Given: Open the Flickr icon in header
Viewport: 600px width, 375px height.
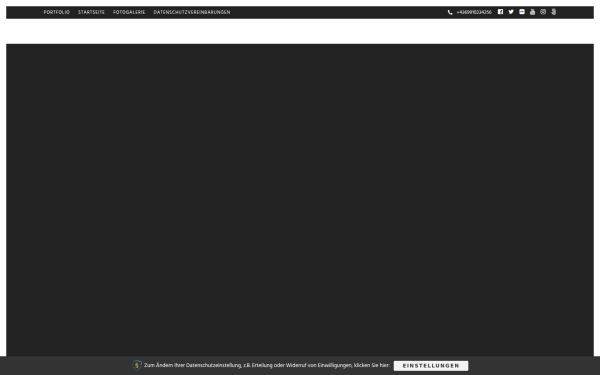Looking at the screenshot, I should click(522, 12).
